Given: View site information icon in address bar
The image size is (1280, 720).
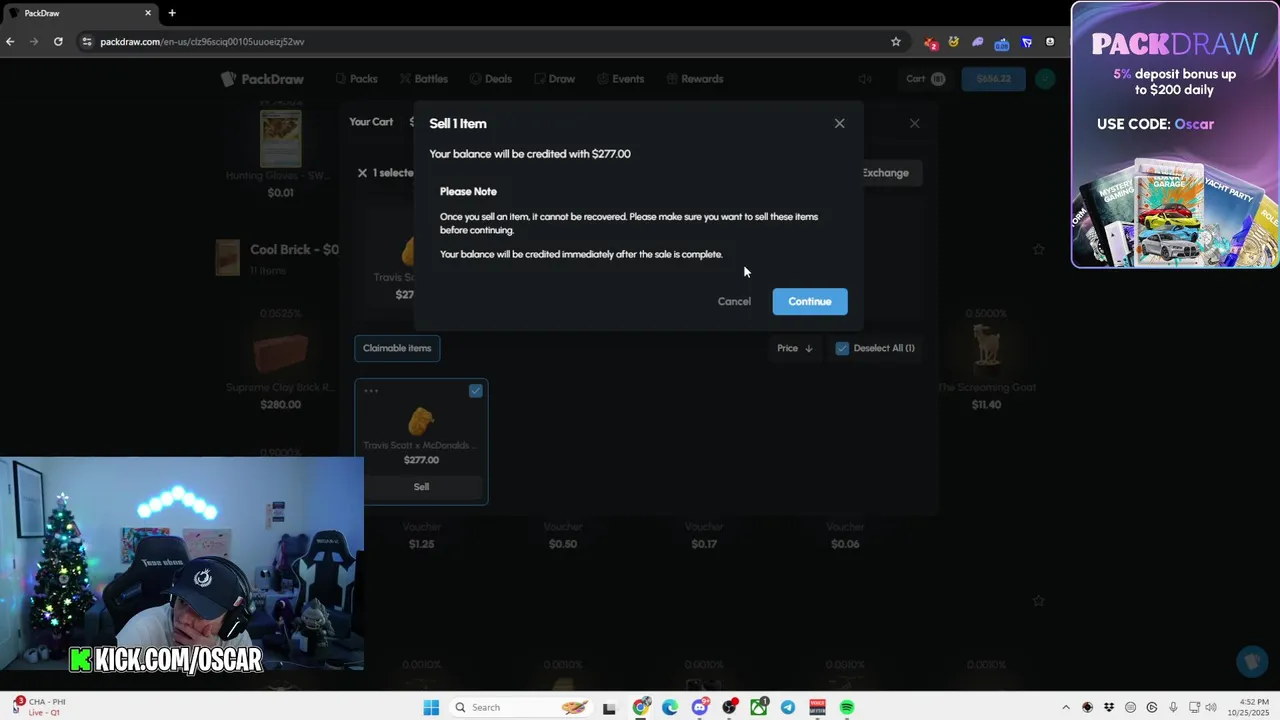Looking at the screenshot, I should click(87, 42).
